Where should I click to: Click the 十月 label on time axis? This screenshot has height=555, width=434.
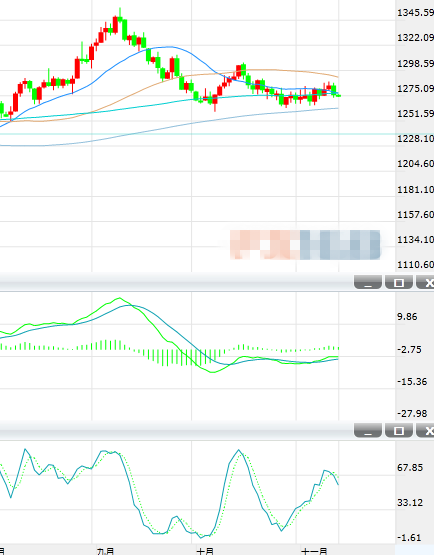(x=205, y=551)
